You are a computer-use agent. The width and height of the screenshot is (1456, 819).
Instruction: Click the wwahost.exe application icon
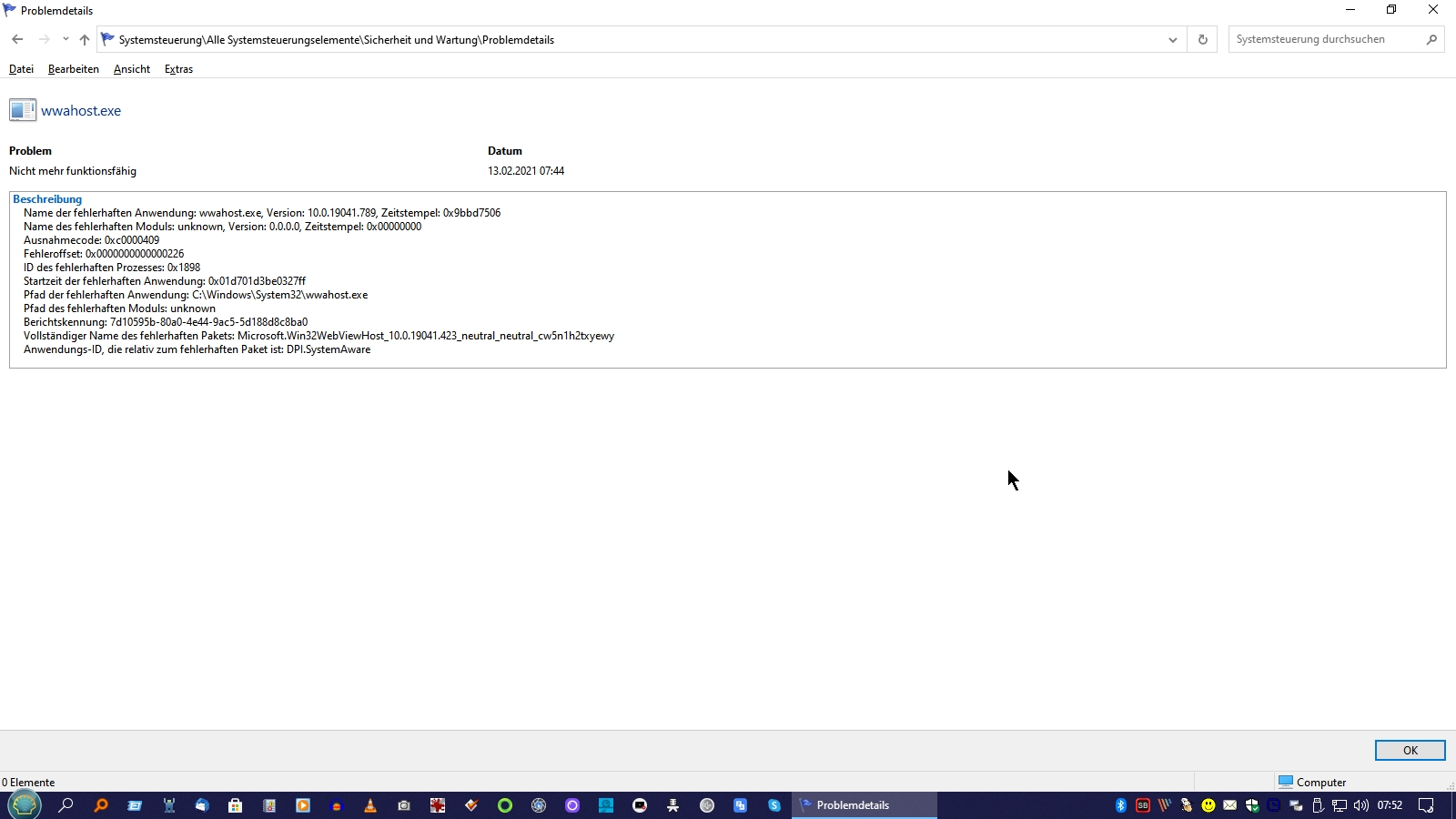point(23,110)
